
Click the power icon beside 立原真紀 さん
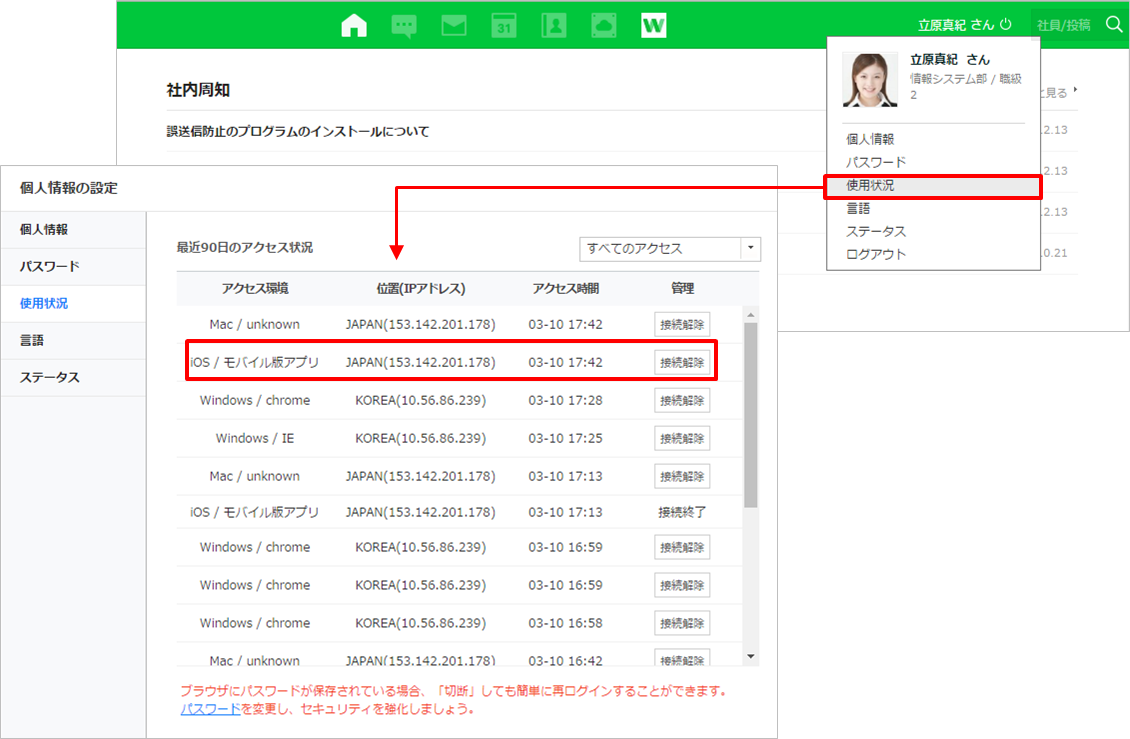pyautogui.click(x=1006, y=25)
